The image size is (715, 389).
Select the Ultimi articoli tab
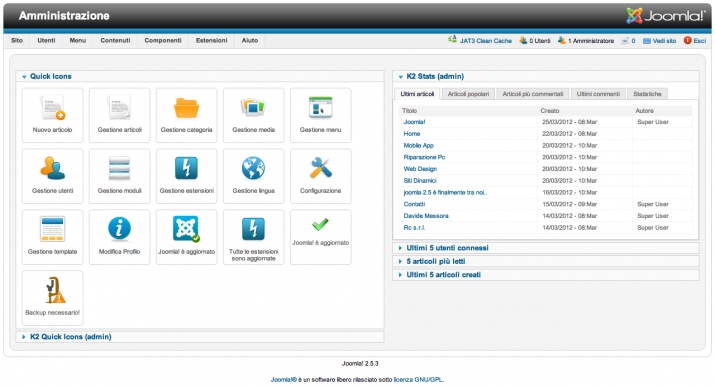click(x=417, y=94)
